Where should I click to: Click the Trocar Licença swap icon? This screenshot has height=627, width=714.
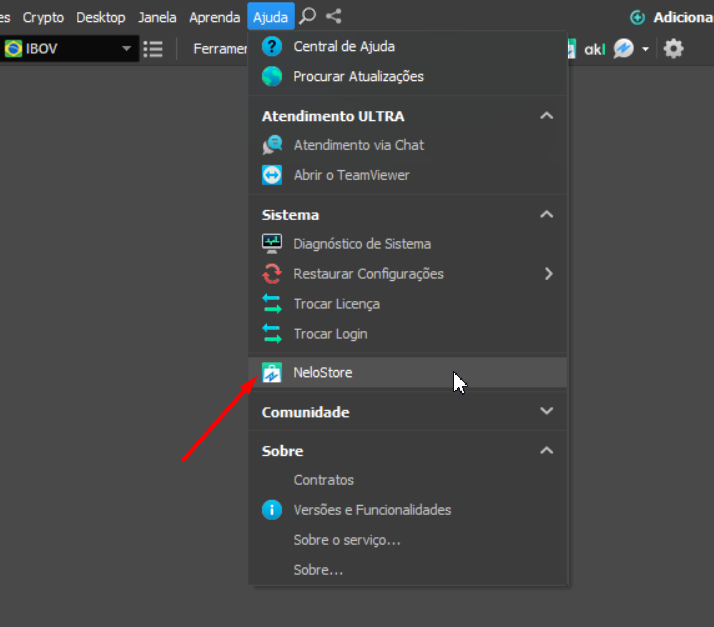click(x=272, y=304)
